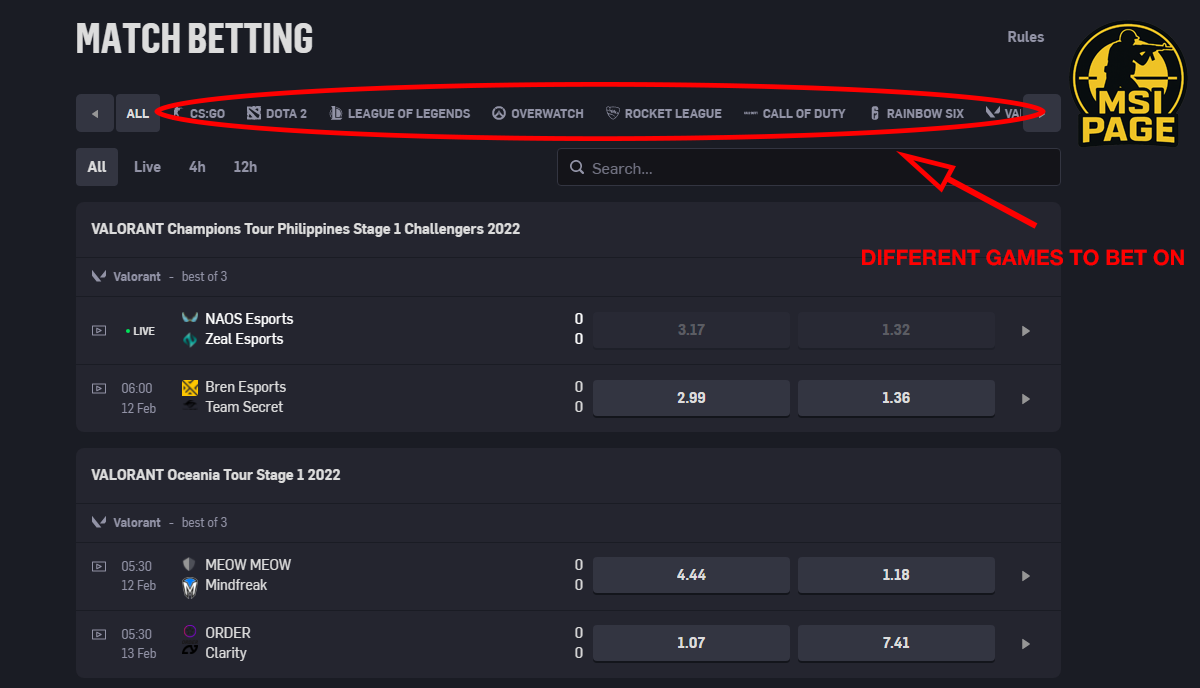This screenshot has width=1200, height=688.
Task: Switch to League of Legends matches
Action: coord(399,113)
